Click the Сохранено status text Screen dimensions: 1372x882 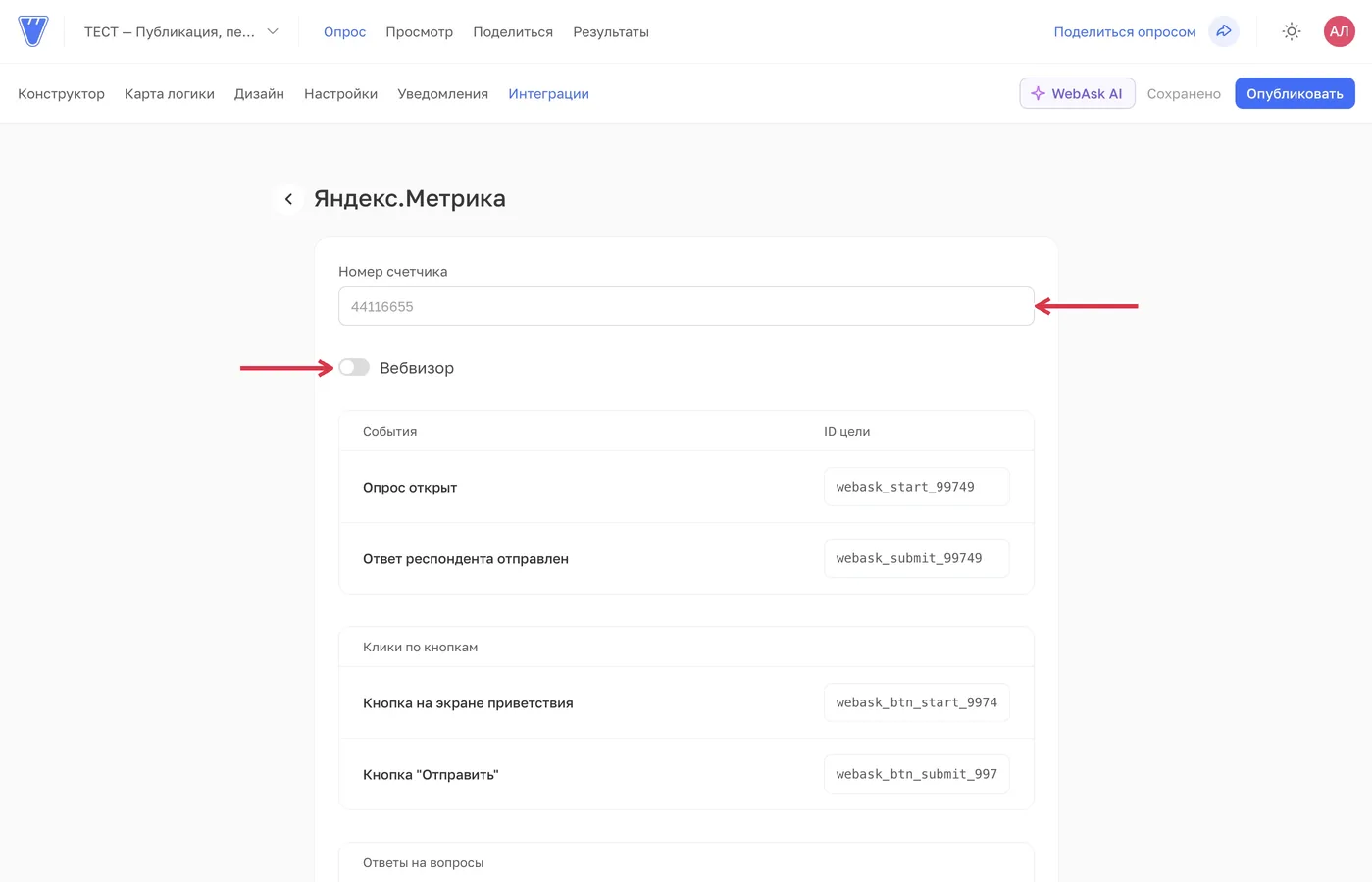click(x=1184, y=94)
